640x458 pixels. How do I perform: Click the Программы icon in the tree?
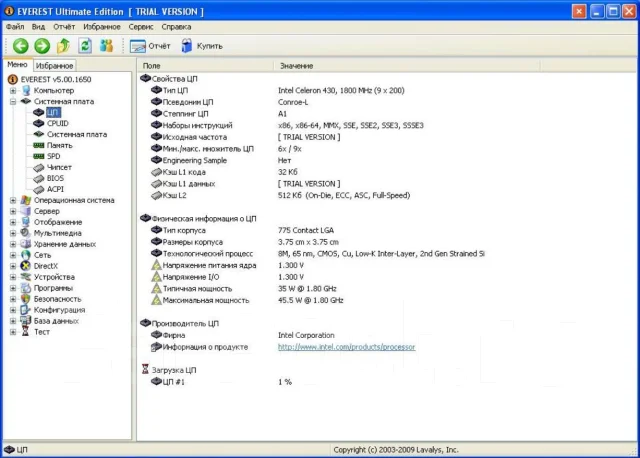(26, 288)
